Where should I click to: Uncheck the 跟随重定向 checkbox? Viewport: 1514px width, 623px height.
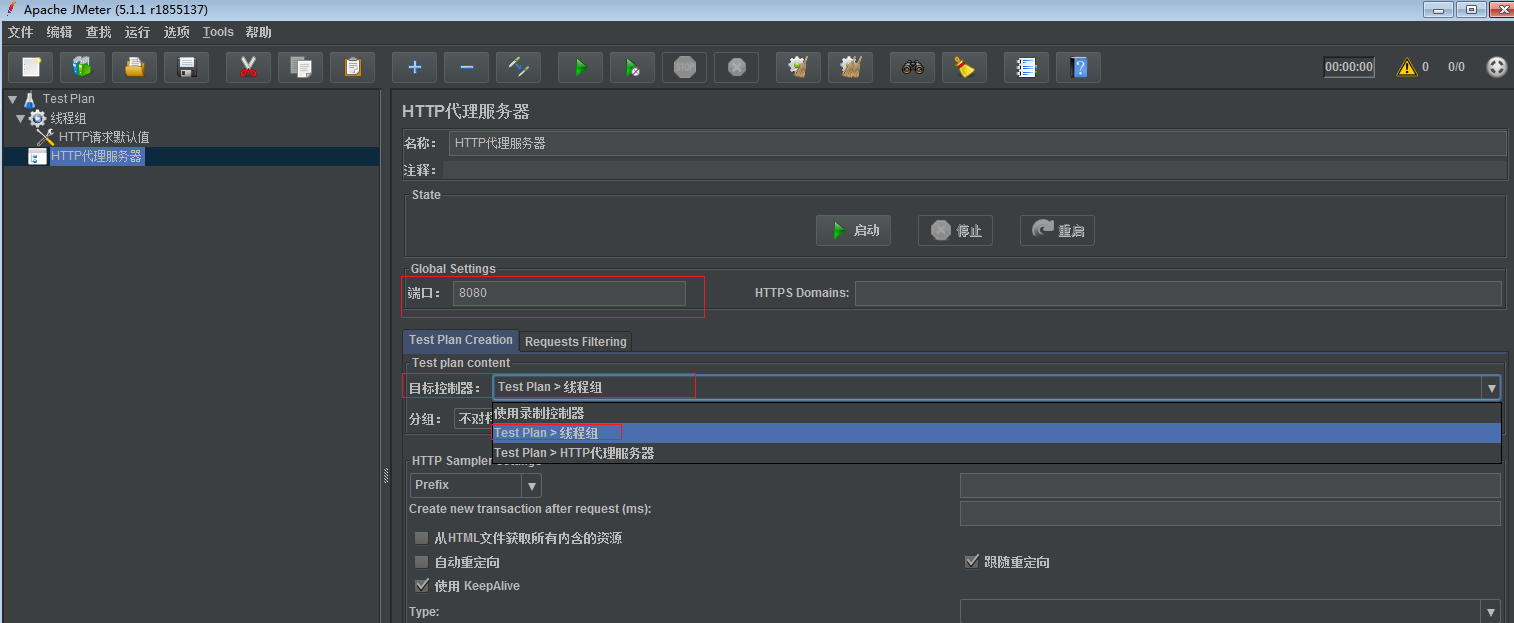(971, 562)
